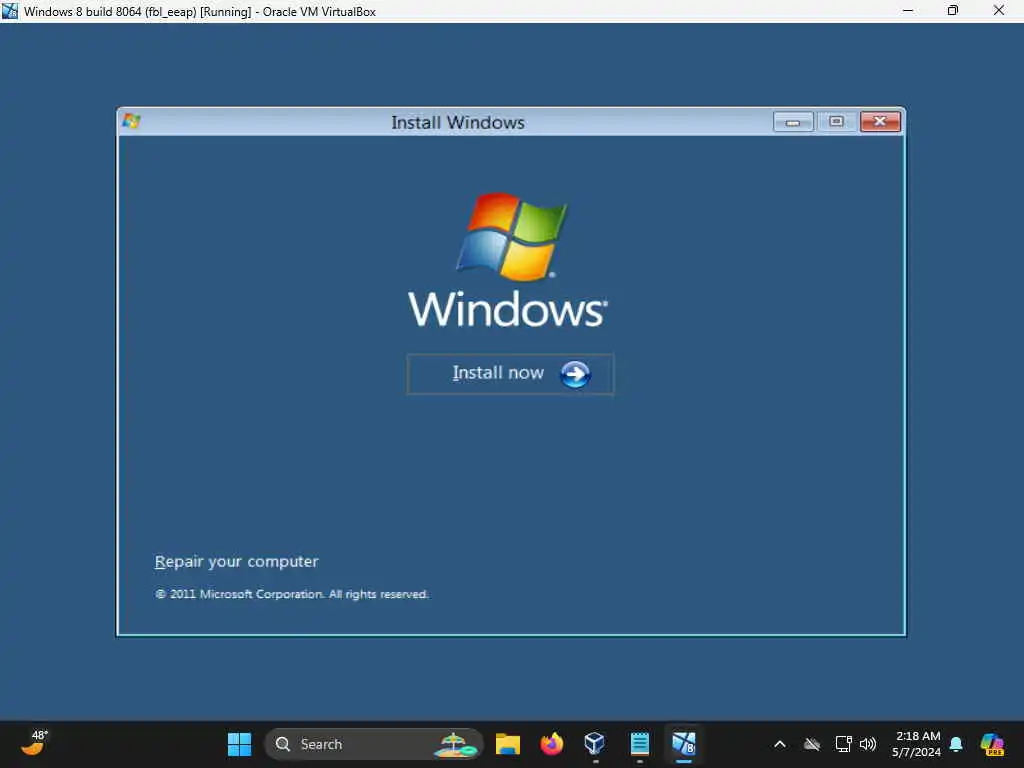Click the cloud sync tray icon
The height and width of the screenshot is (768, 1024).
point(812,744)
